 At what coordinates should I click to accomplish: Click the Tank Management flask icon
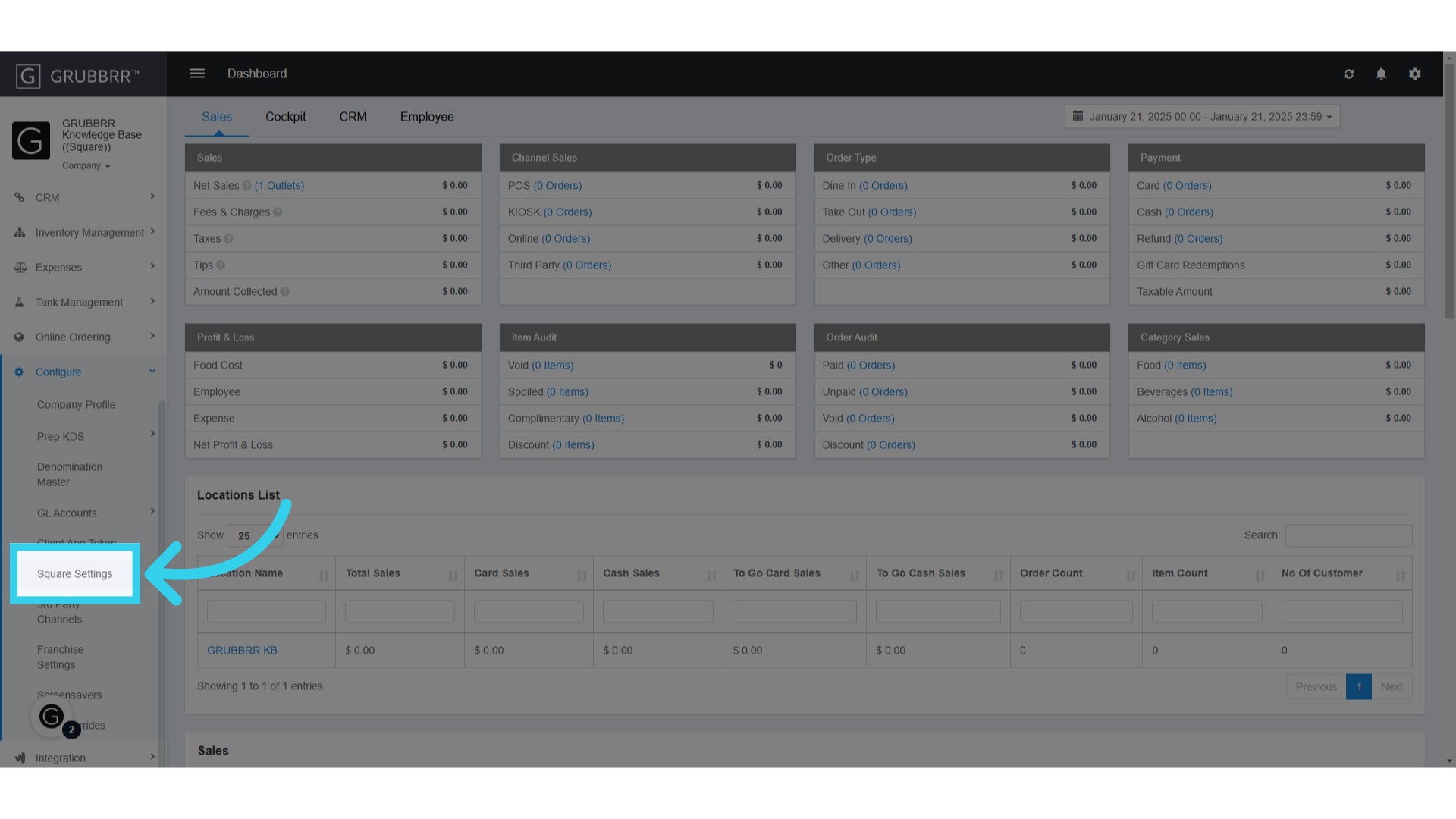point(19,303)
